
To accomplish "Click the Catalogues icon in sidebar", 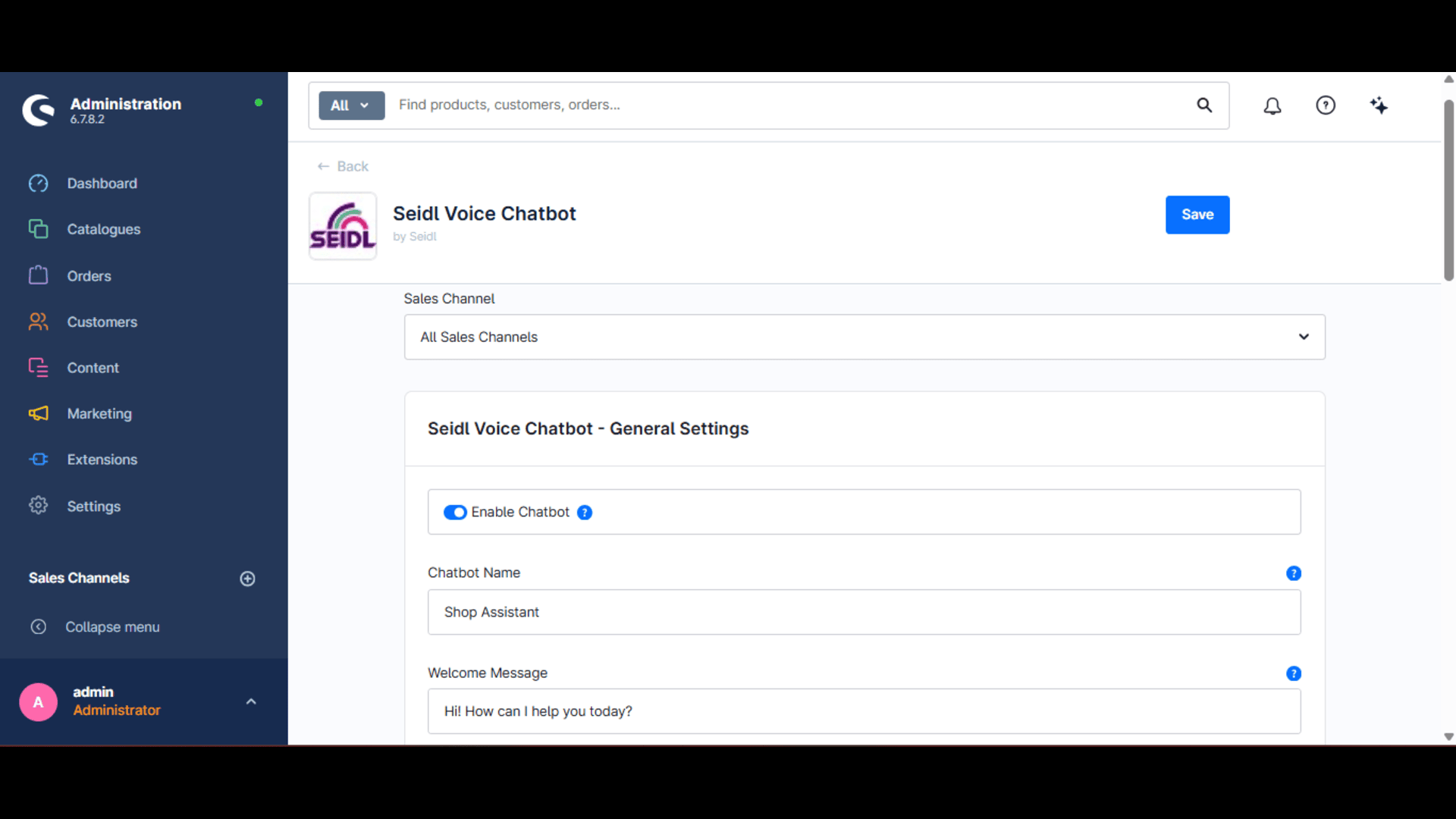I will tap(38, 229).
